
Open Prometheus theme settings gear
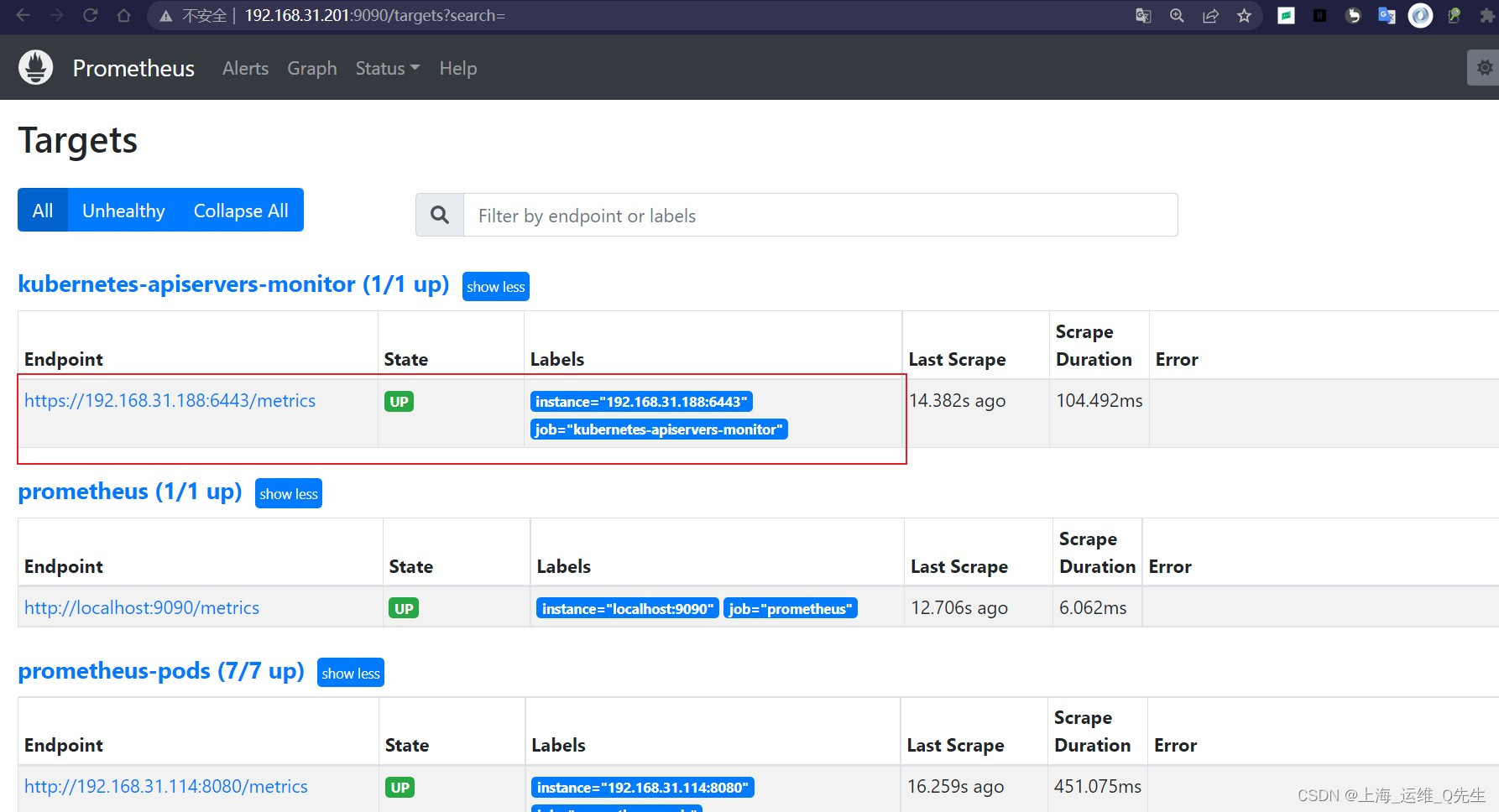tap(1484, 68)
